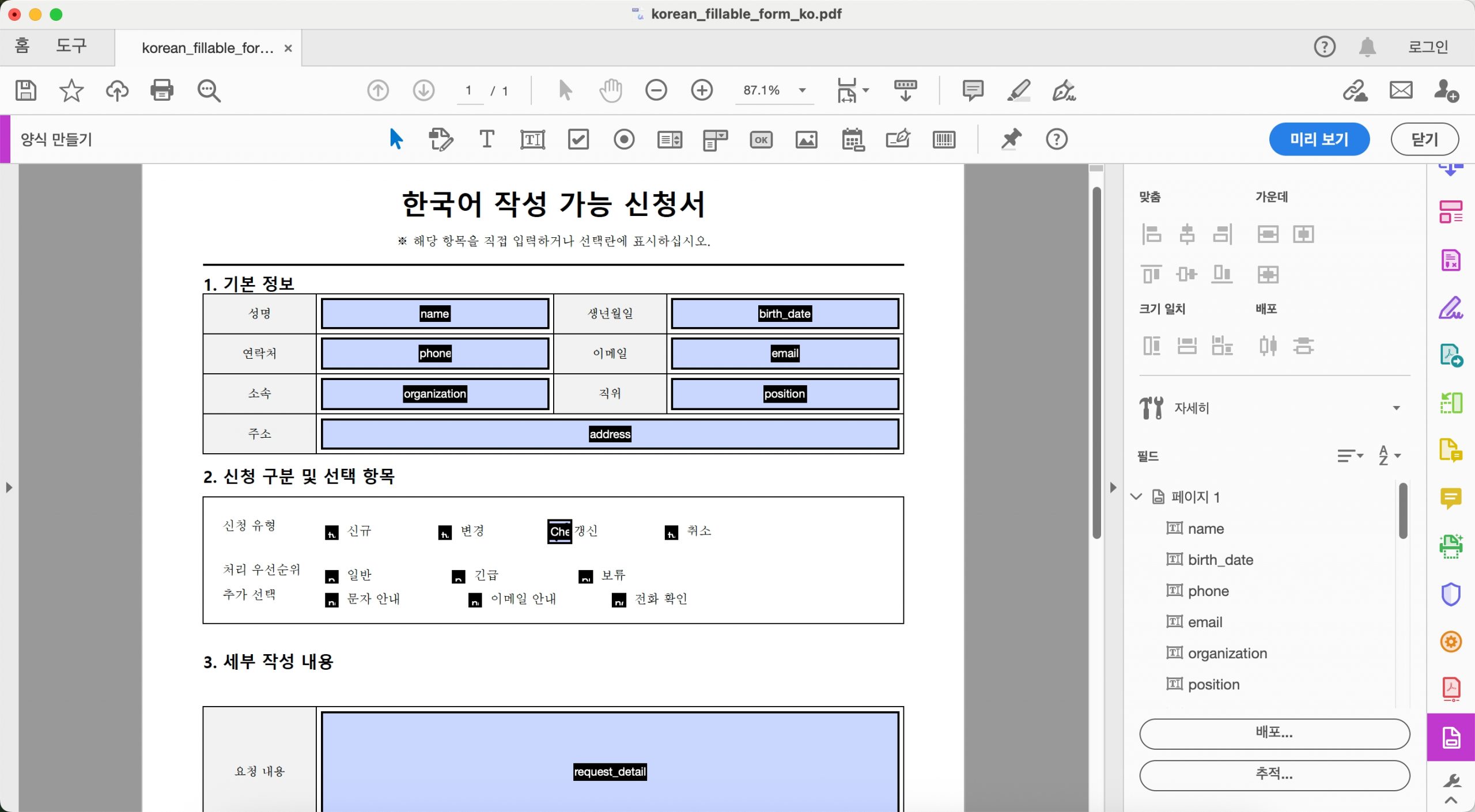
Task: Open the comment note tool
Action: pyautogui.click(x=973, y=90)
